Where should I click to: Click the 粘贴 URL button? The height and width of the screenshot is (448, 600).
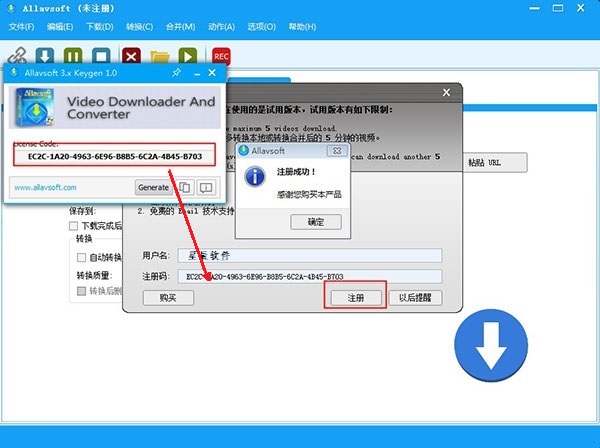point(495,163)
